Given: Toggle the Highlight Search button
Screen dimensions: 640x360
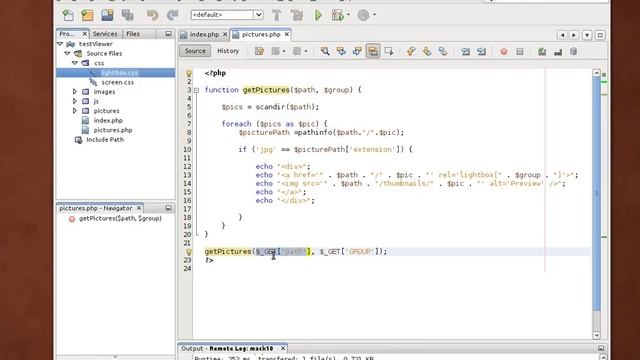Looking at the screenshot, I should pyautogui.click(x=373, y=51).
